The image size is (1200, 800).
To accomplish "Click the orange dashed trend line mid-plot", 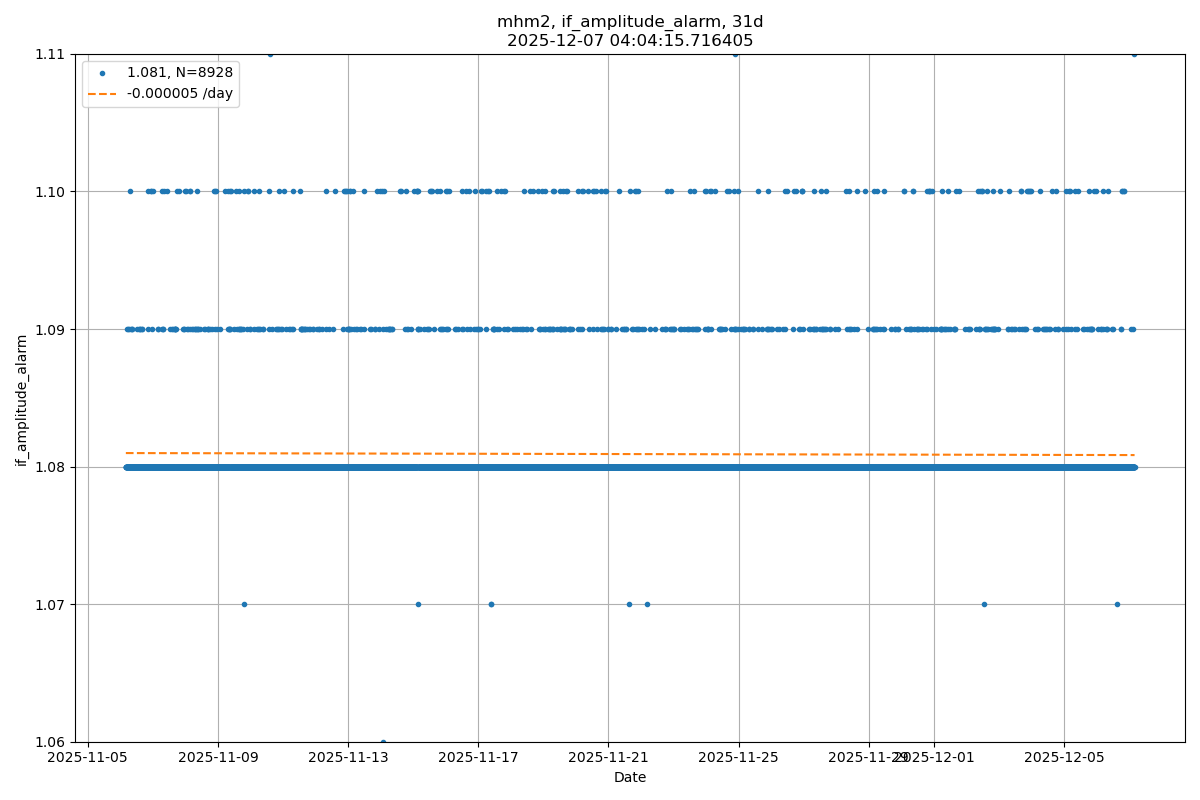I will tap(630, 454).
